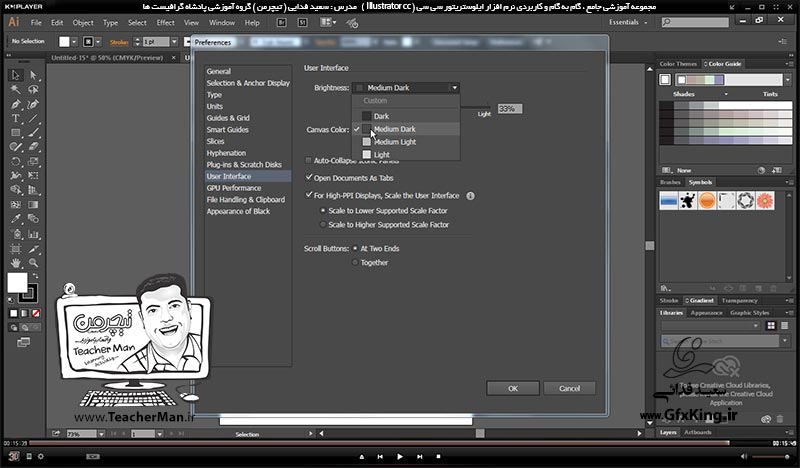Viewport: 800px width, 468px height.
Task: Choose Scale to Higher Supported Scale Factor
Action: (x=322, y=225)
